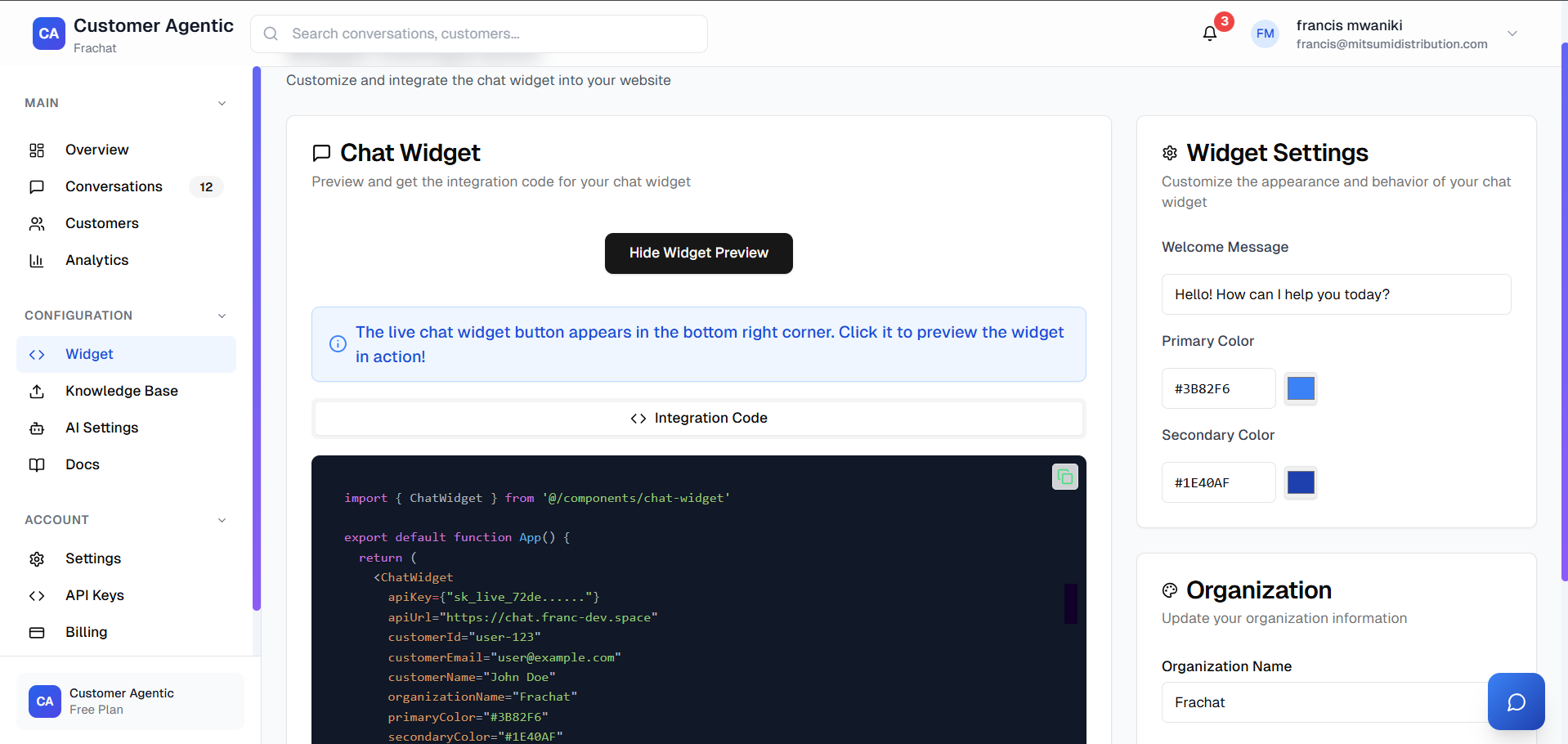Click the notification bell icon
1568x744 pixels.
pos(1209,33)
